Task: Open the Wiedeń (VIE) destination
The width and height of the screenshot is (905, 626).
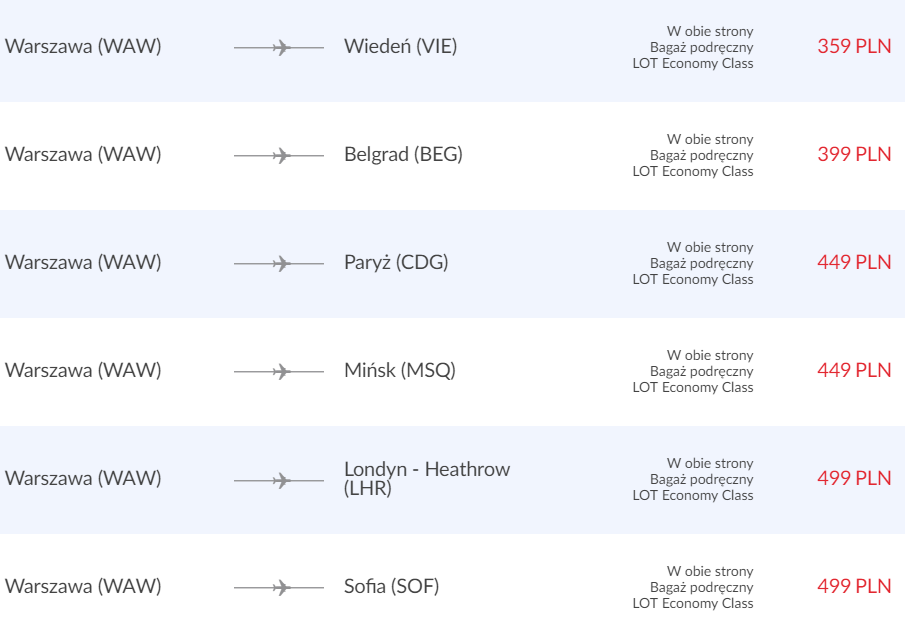Action: pos(401,46)
